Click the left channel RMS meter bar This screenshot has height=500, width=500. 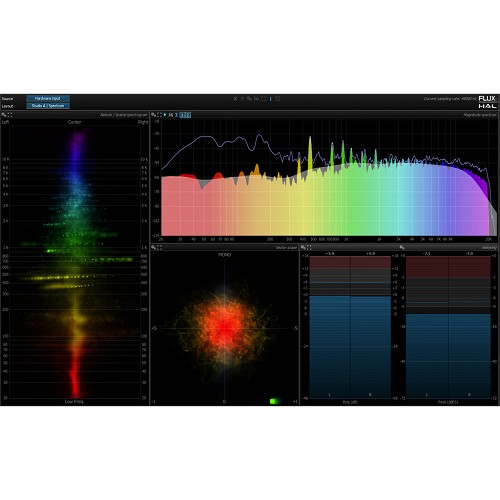tap(330, 327)
